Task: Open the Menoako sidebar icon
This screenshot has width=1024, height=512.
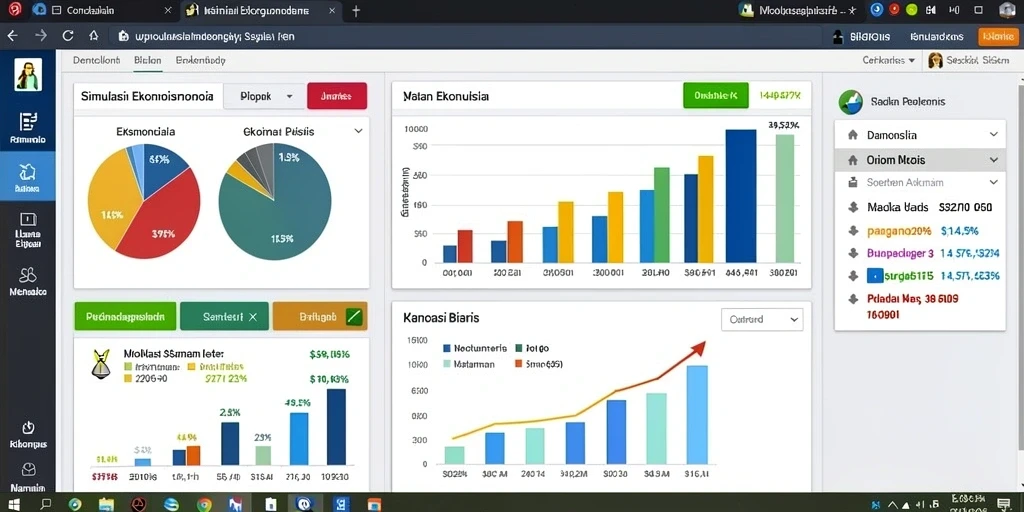Action: (28, 275)
